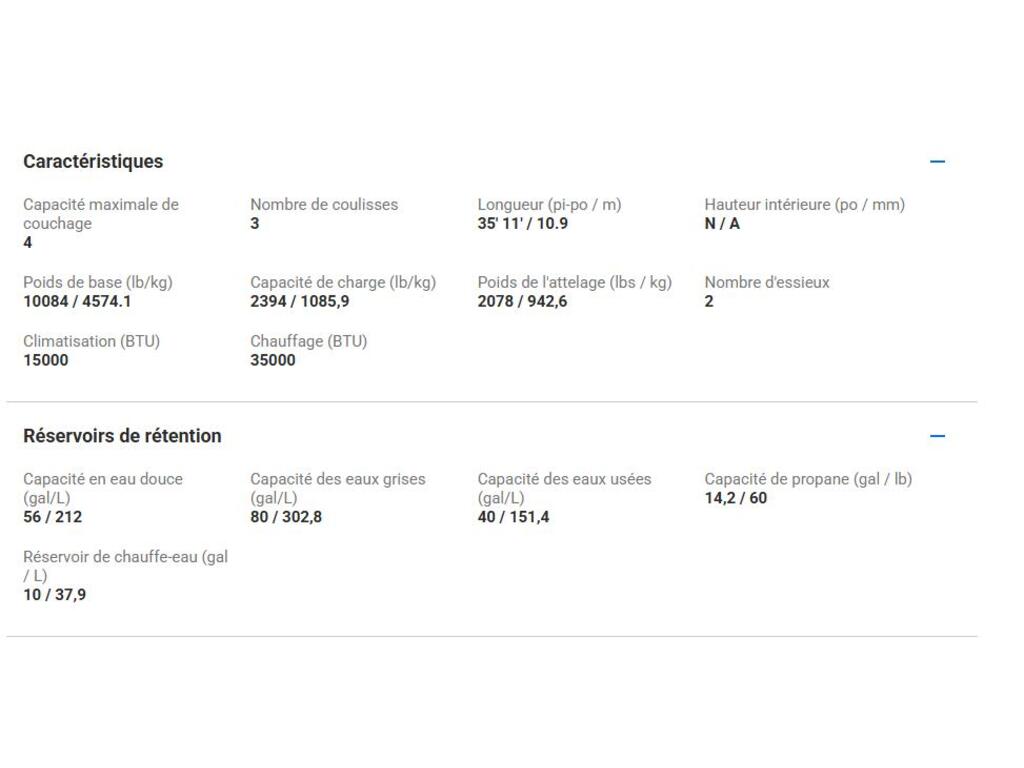Click the Poids de l'attelage label
The width and height of the screenshot is (1024, 768).
coord(574,283)
